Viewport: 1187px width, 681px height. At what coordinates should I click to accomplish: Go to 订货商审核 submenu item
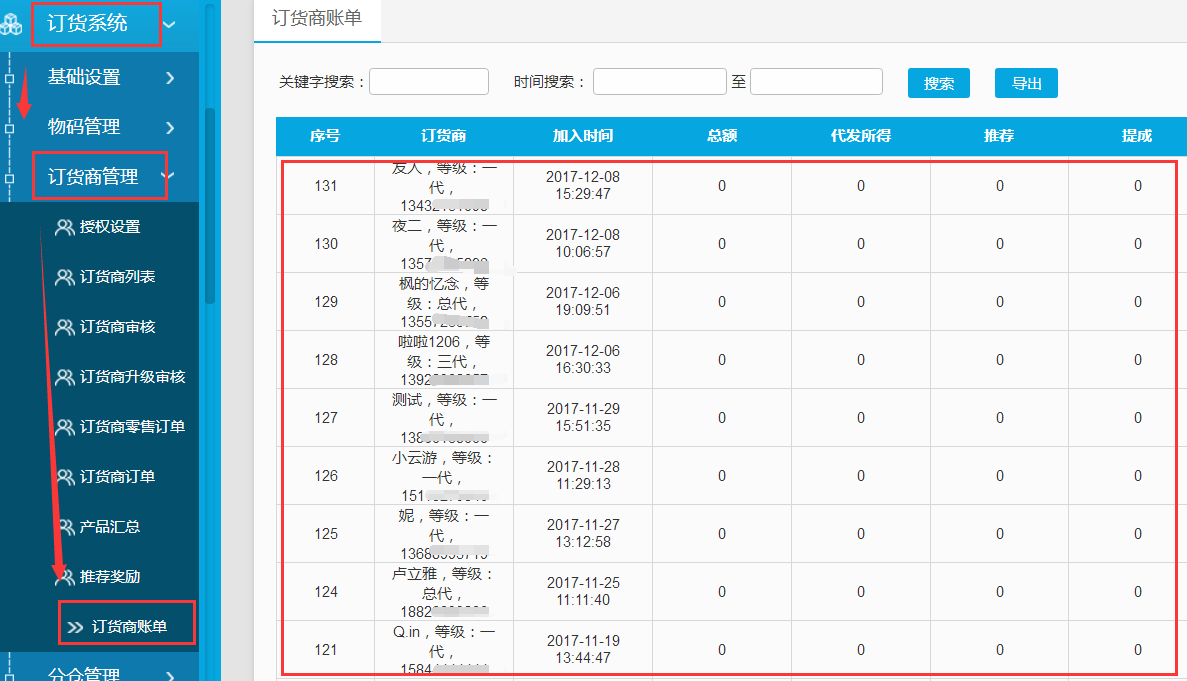[117, 327]
